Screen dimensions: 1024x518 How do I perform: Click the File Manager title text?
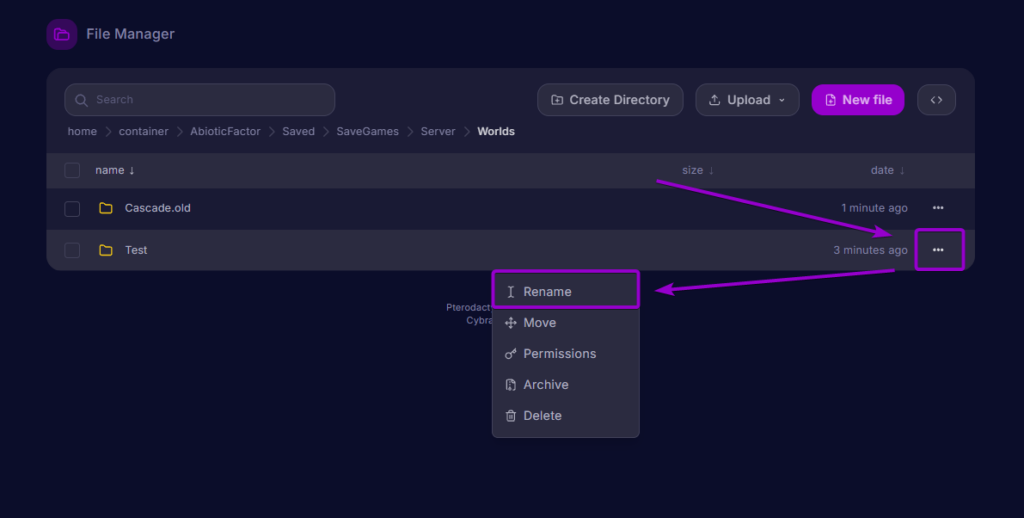click(130, 34)
